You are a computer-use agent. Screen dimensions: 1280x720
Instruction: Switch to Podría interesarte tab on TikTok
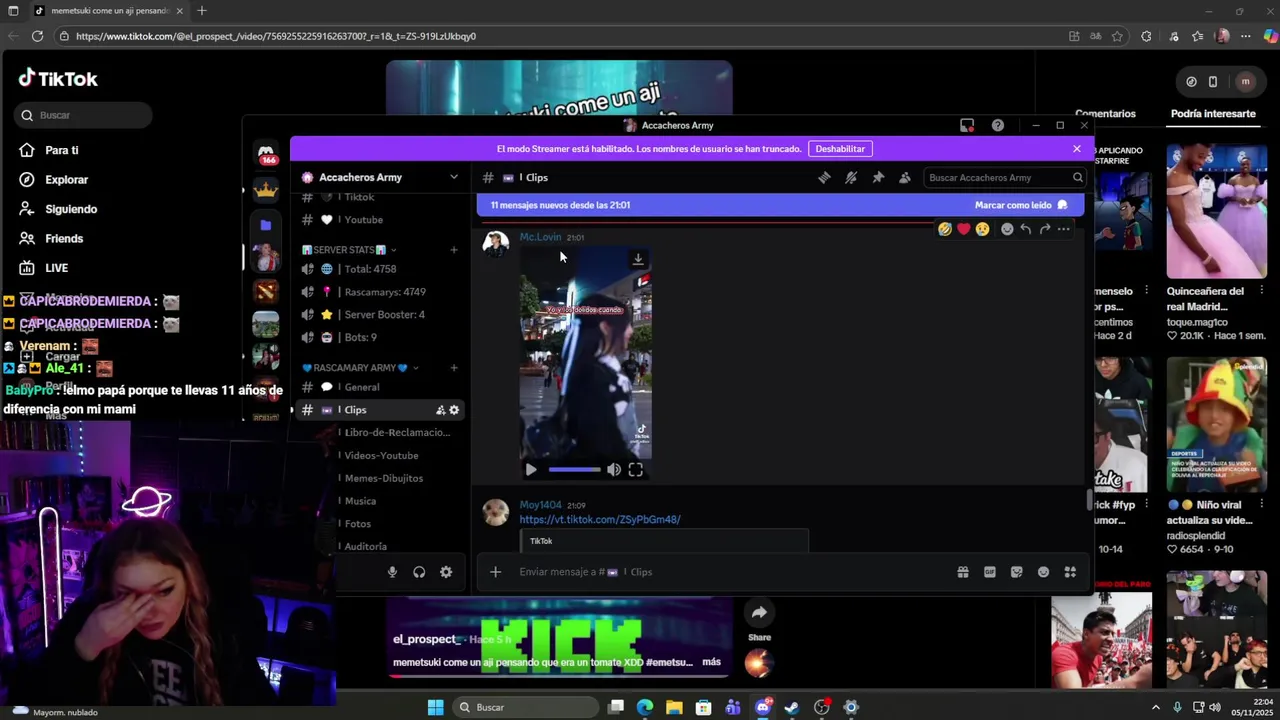click(x=1213, y=114)
